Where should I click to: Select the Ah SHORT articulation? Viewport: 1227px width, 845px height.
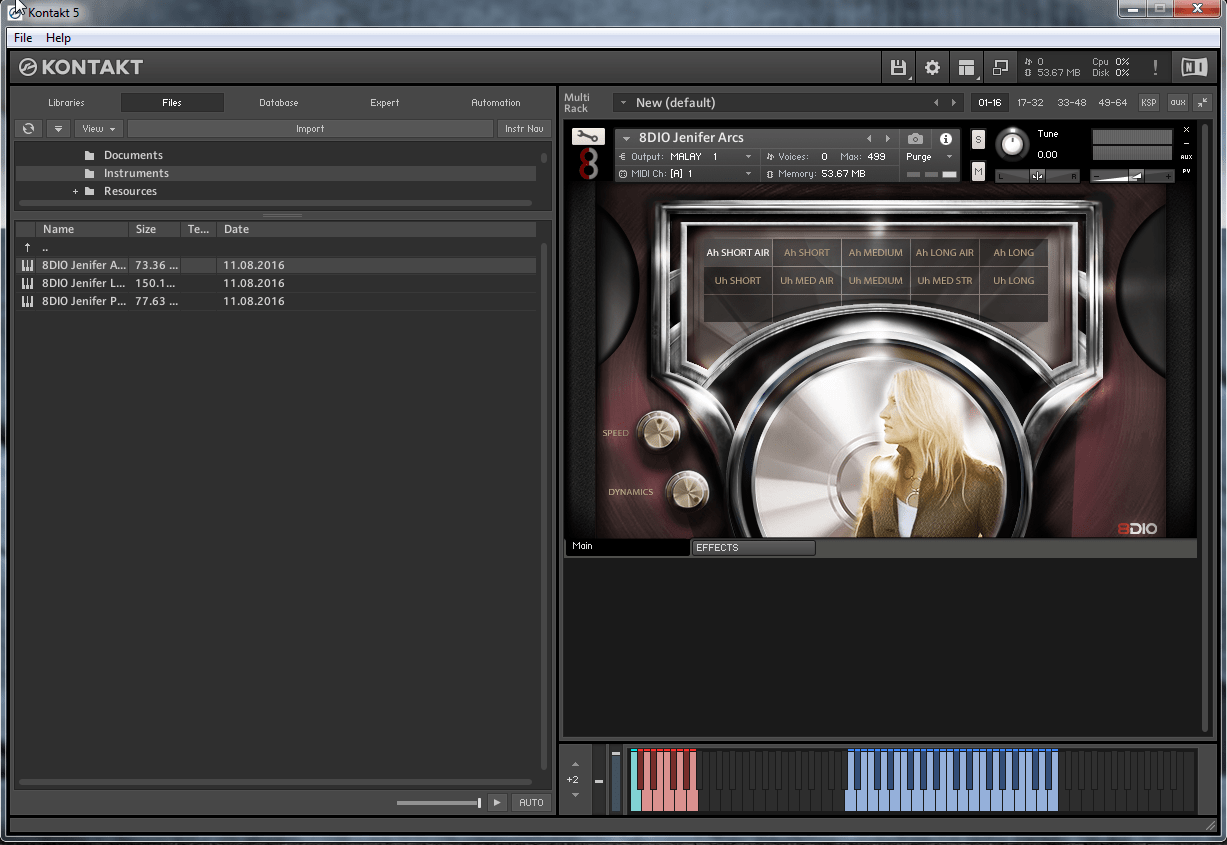pos(807,253)
